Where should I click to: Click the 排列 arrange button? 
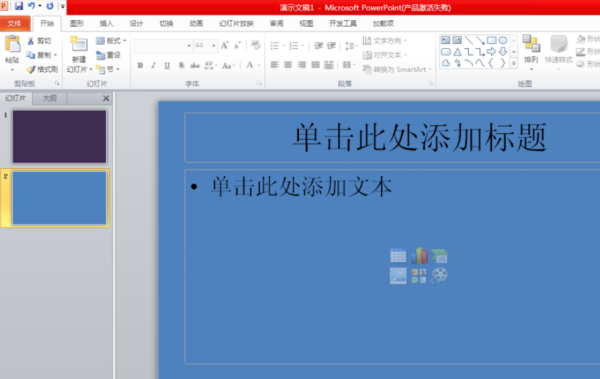531,52
